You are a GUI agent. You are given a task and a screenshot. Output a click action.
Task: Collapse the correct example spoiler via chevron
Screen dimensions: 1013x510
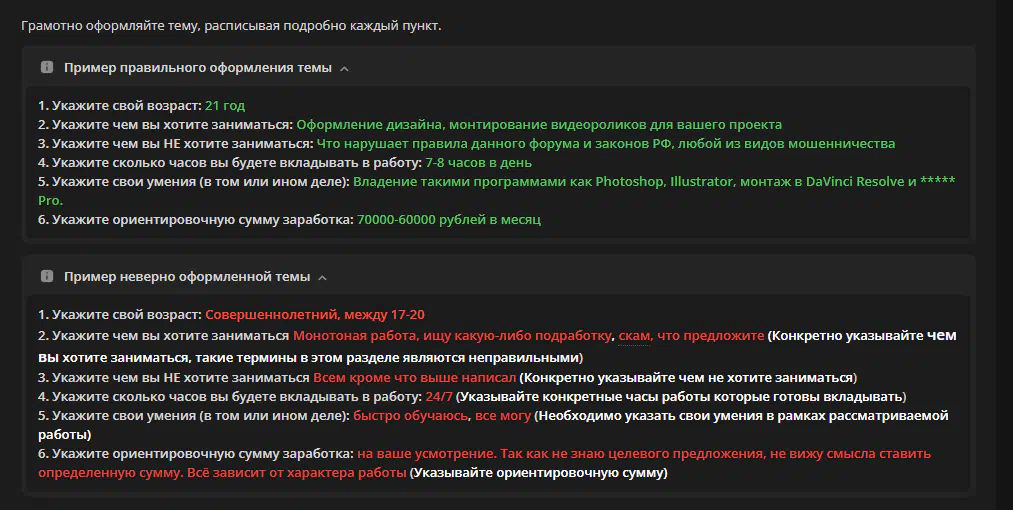point(344,69)
